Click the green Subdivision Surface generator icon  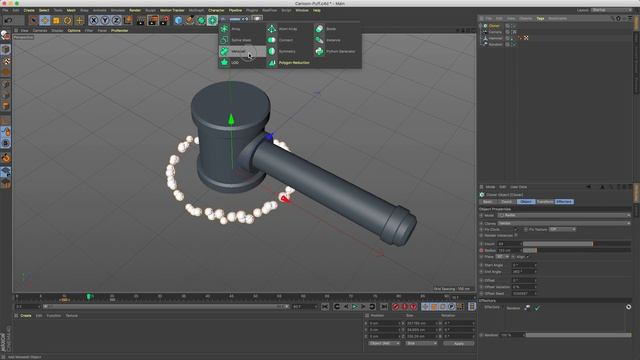click(201, 20)
